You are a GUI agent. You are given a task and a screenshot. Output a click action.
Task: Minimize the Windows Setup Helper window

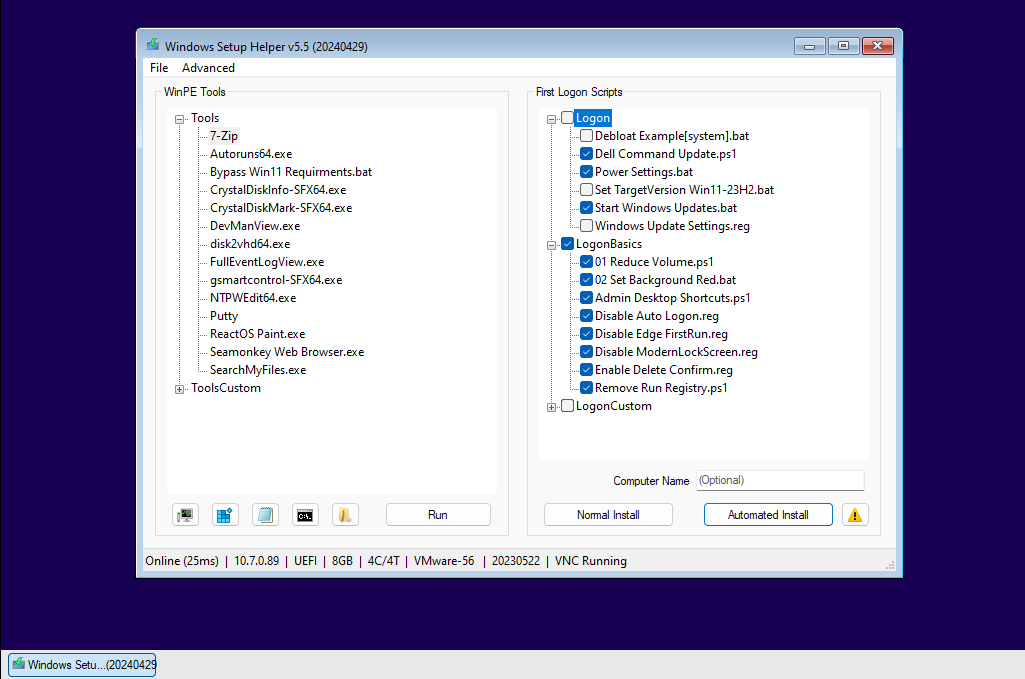[809, 46]
